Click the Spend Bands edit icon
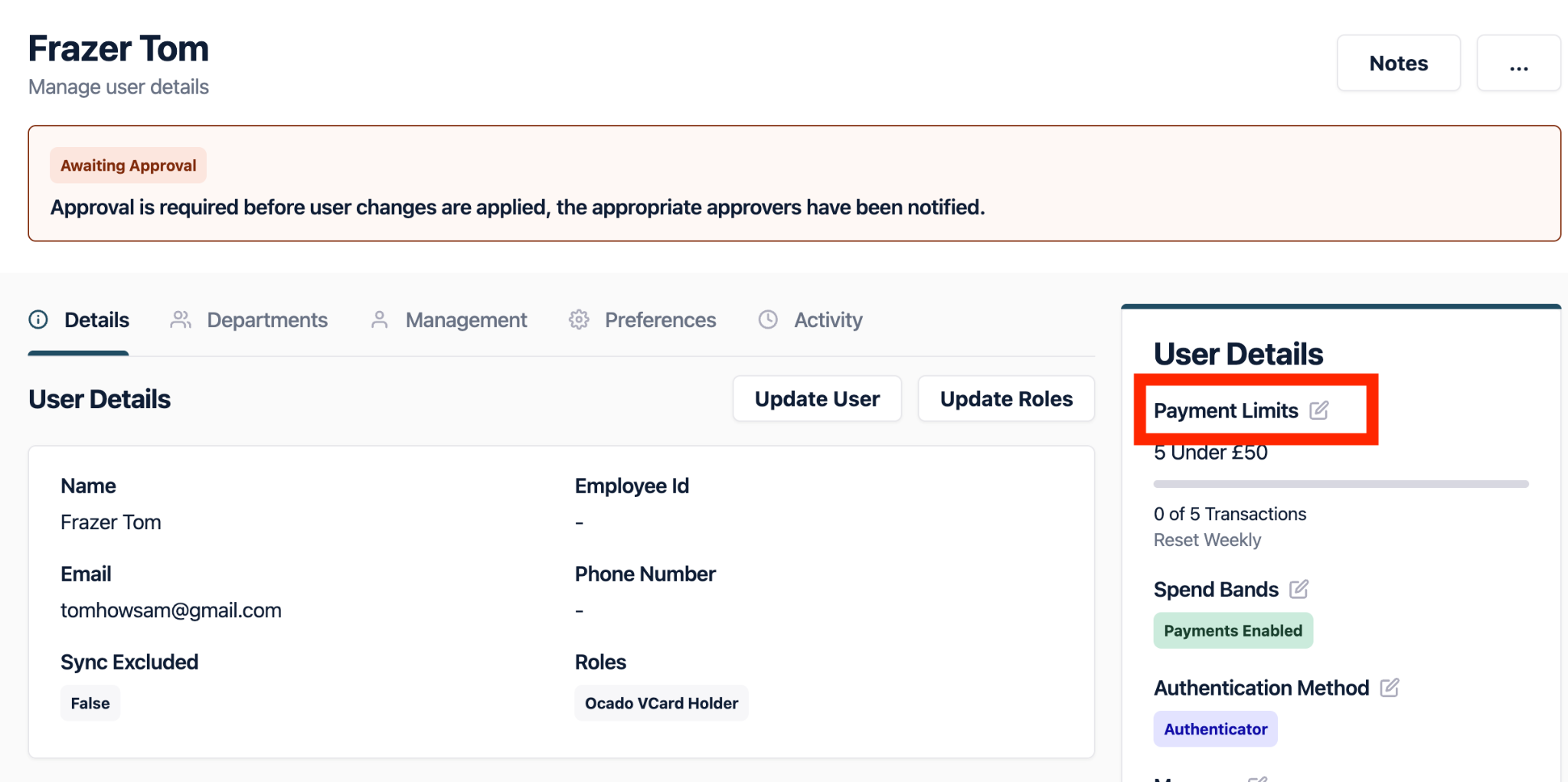This screenshot has width=1568, height=782. pyautogui.click(x=1298, y=589)
